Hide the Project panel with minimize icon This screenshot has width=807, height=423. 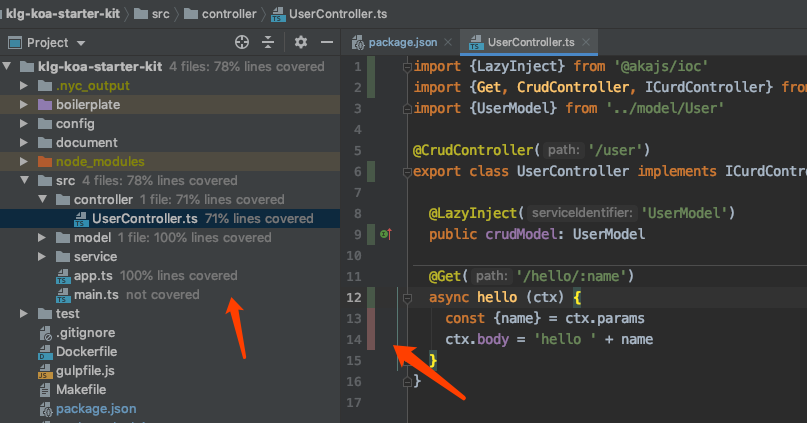(x=326, y=42)
